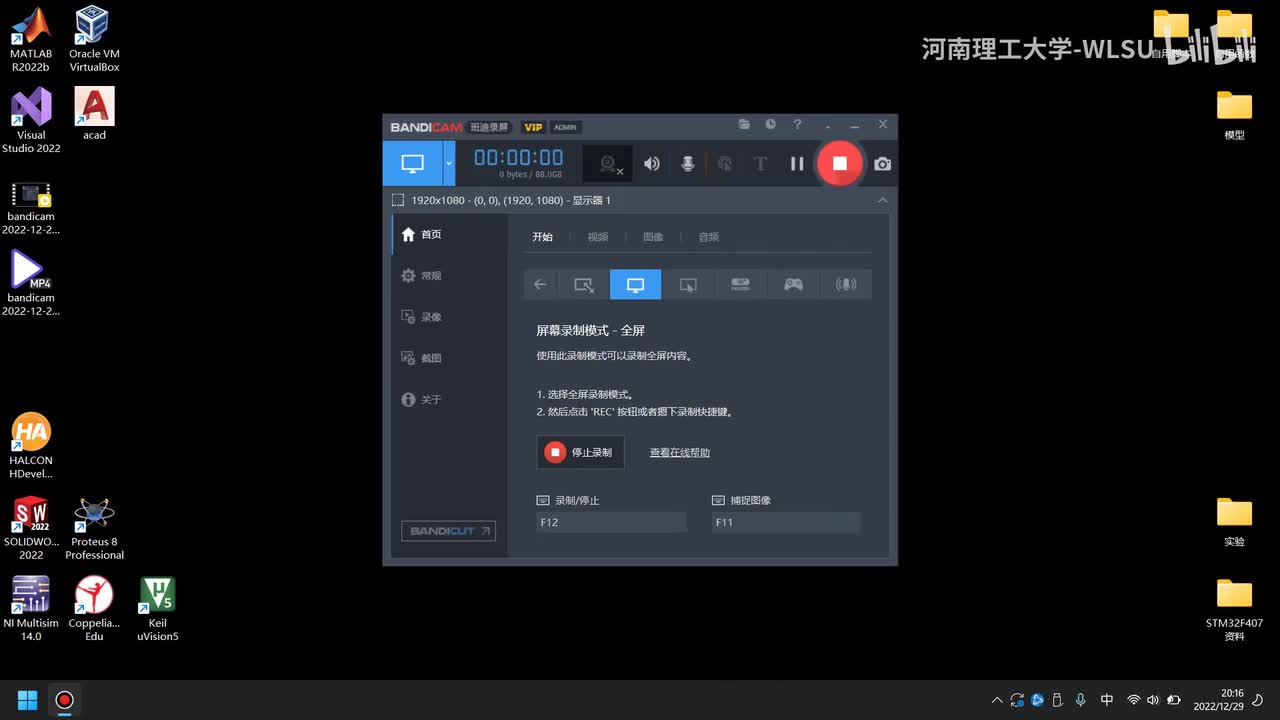Switch to the 图像 tab

click(x=653, y=237)
